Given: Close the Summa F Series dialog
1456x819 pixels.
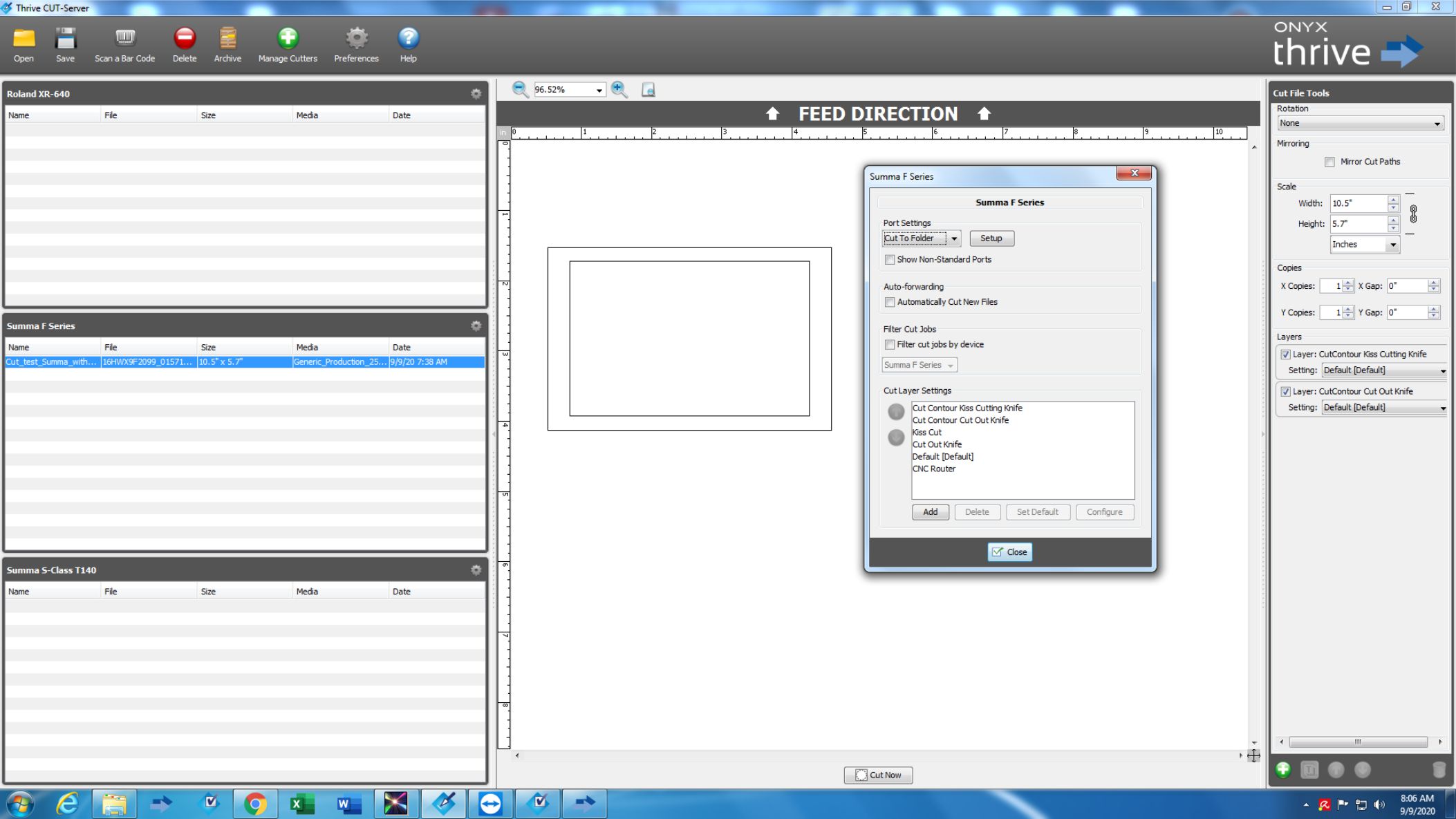Looking at the screenshot, I should click(x=1009, y=552).
